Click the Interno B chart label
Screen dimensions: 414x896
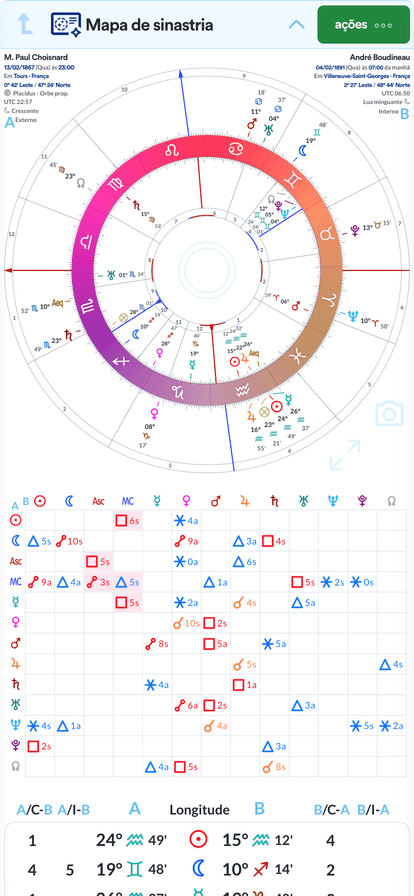pyautogui.click(x=393, y=113)
